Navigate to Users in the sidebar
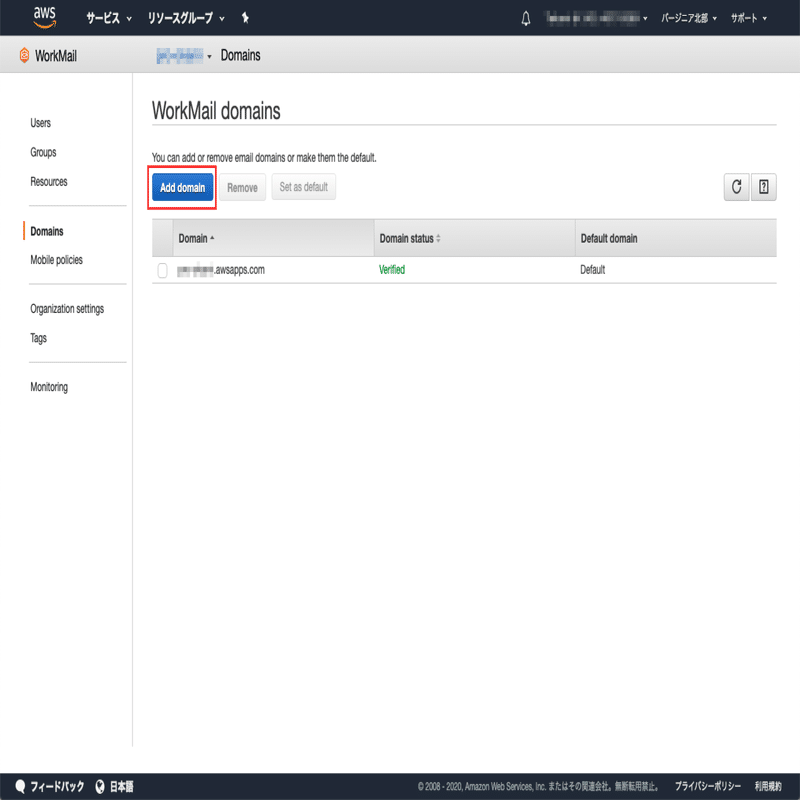The image size is (800, 800). 40,122
